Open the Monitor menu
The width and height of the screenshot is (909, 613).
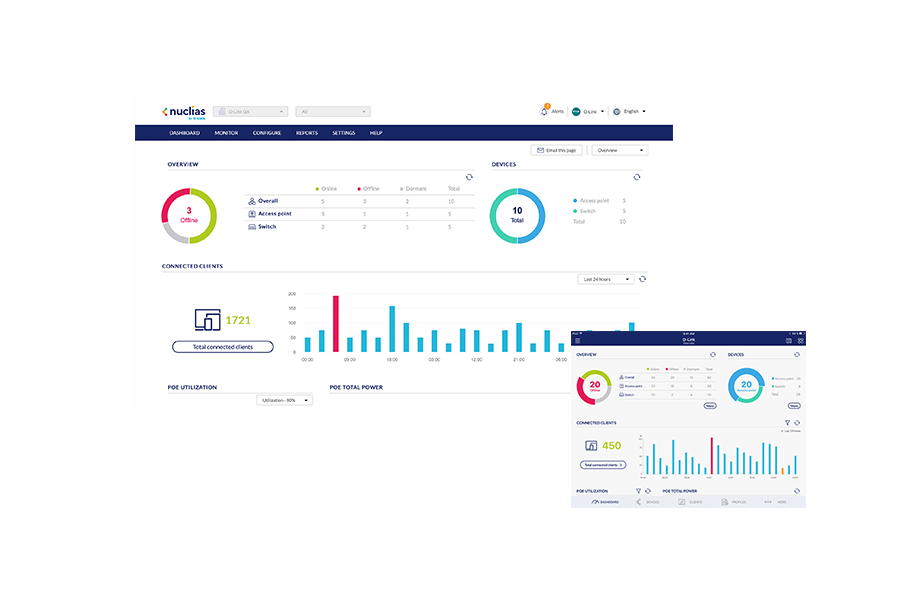(226, 133)
